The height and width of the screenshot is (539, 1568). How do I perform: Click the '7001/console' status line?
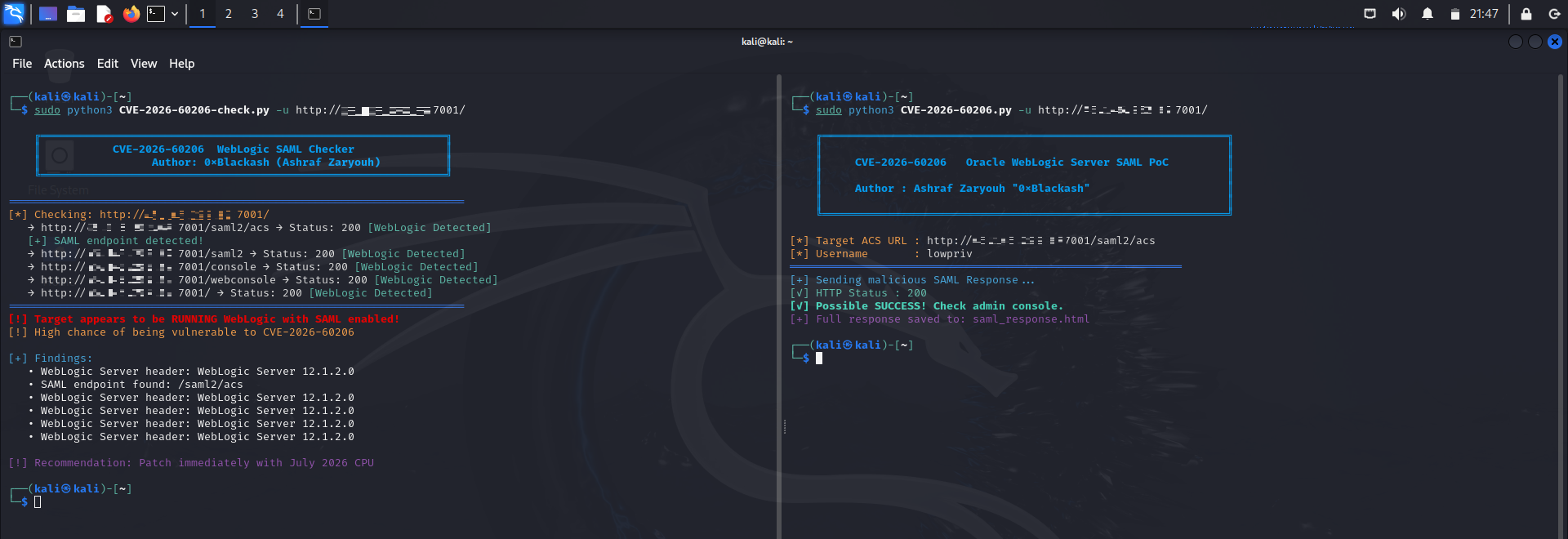pyautogui.click(x=253, y=267)
